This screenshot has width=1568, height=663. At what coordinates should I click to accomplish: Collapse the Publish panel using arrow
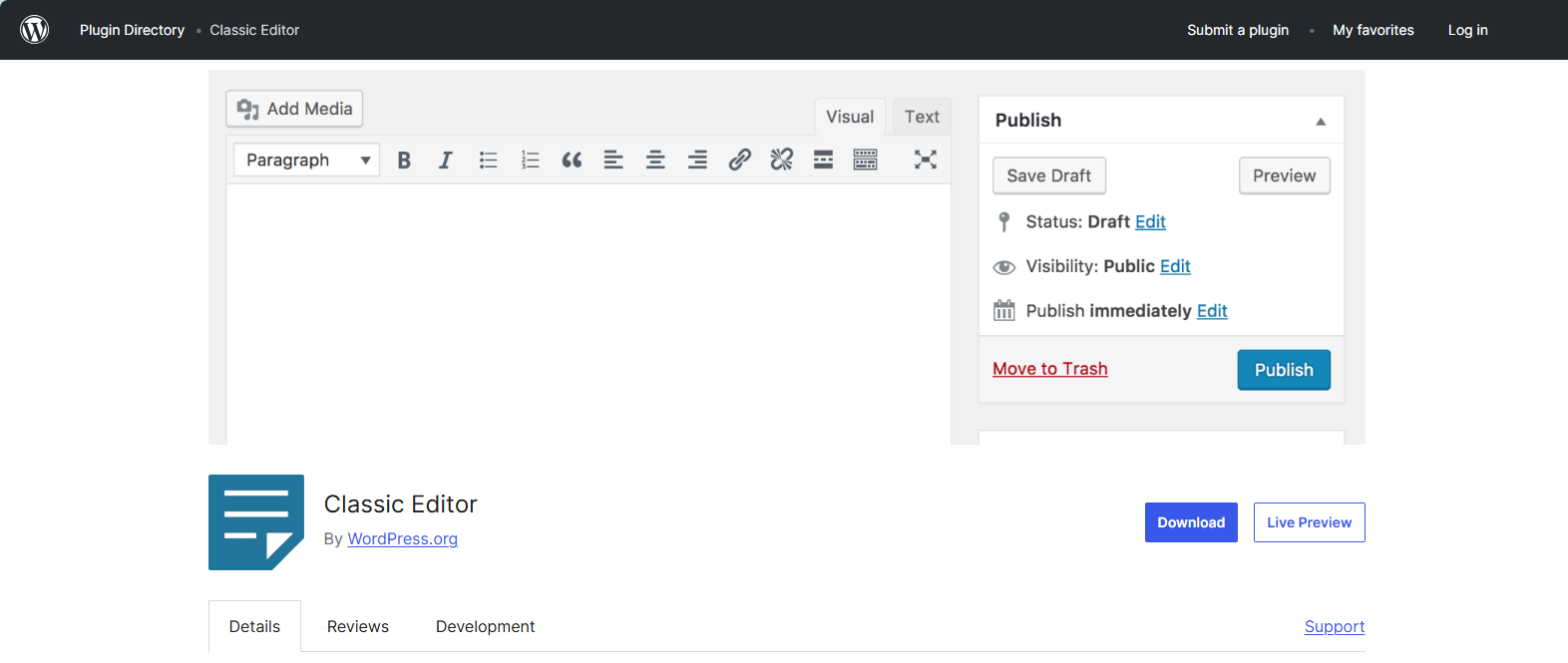pyautogui.click(x=1321, y=122)
